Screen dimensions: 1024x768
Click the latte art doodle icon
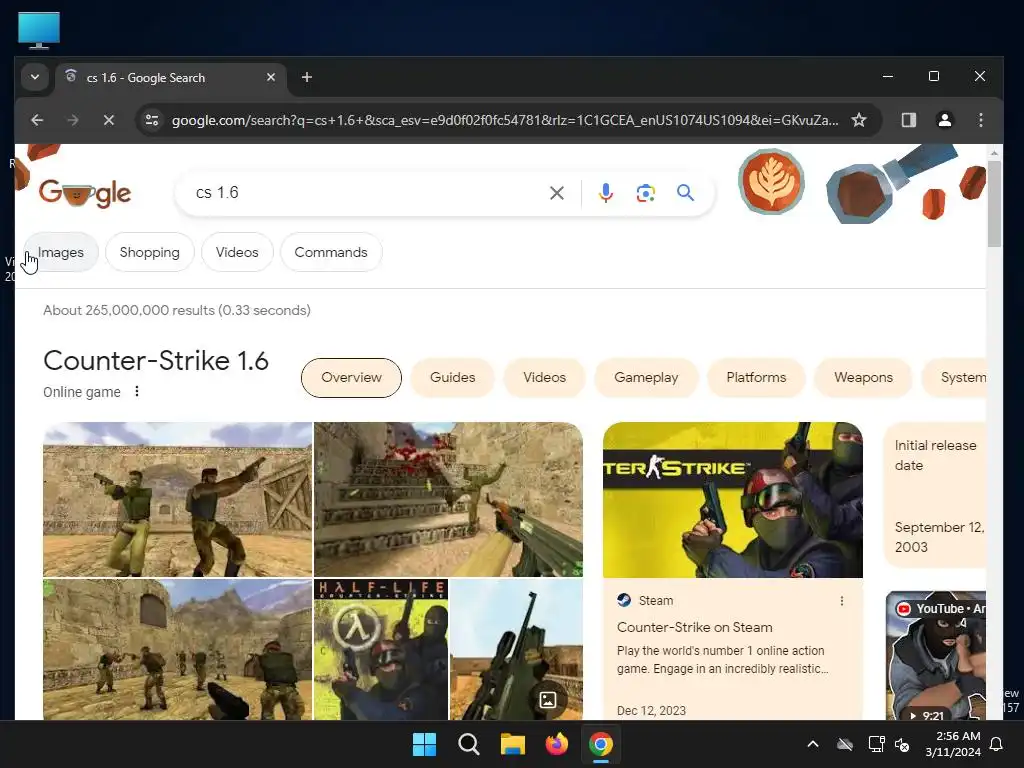tap(771, 182)
